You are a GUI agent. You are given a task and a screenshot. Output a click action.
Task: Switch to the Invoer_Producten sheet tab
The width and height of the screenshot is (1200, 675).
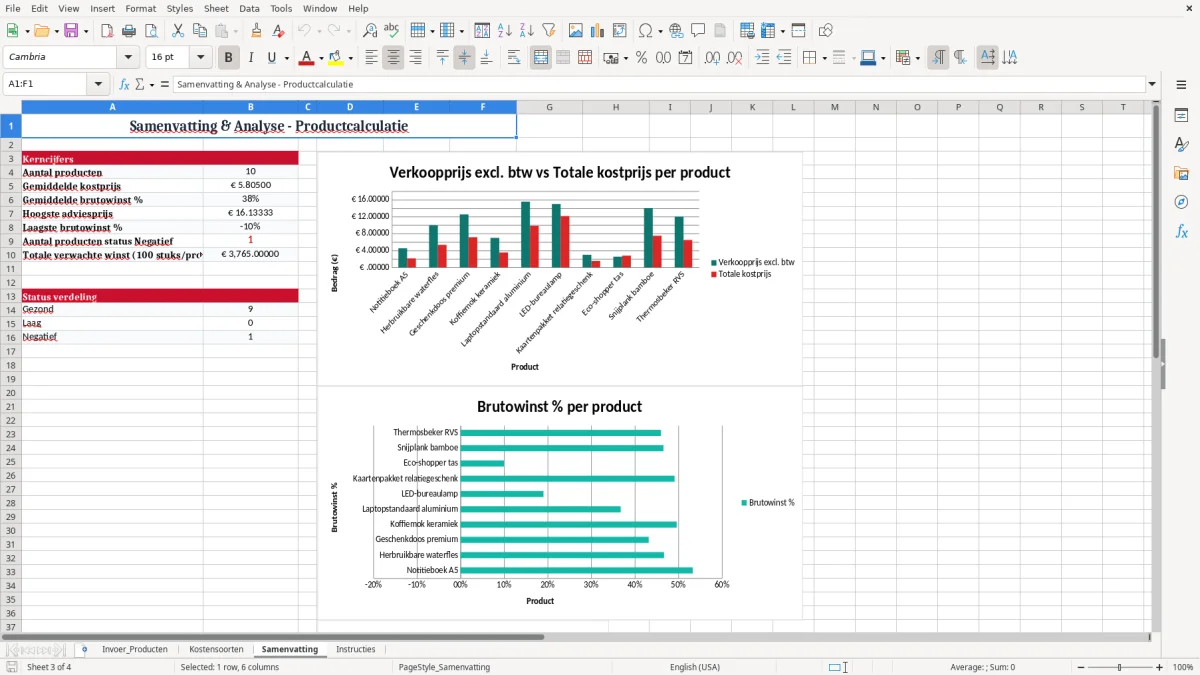tap(135, 650)
